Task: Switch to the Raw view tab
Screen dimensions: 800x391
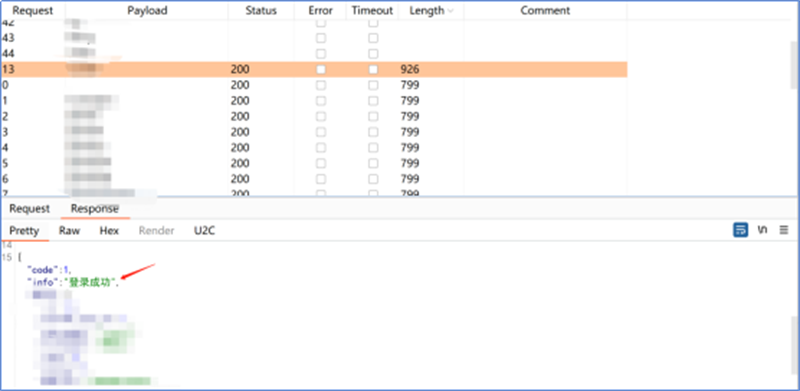Action: 69,231
